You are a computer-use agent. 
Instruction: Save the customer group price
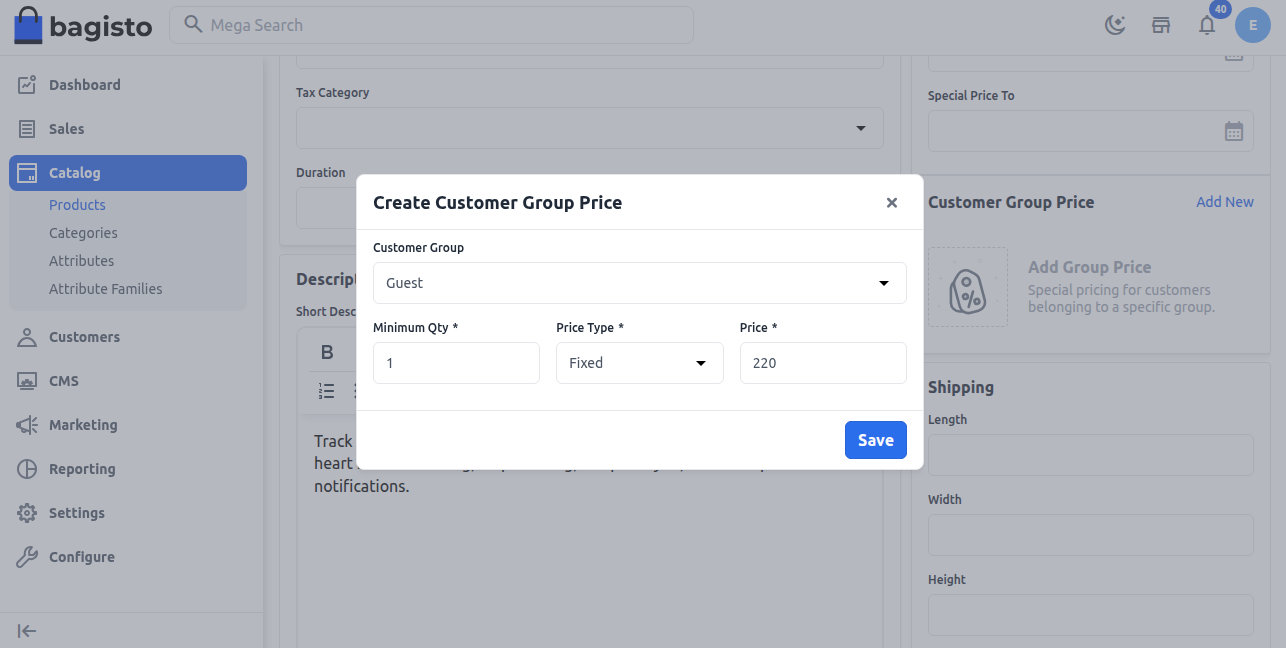(875, 440)
